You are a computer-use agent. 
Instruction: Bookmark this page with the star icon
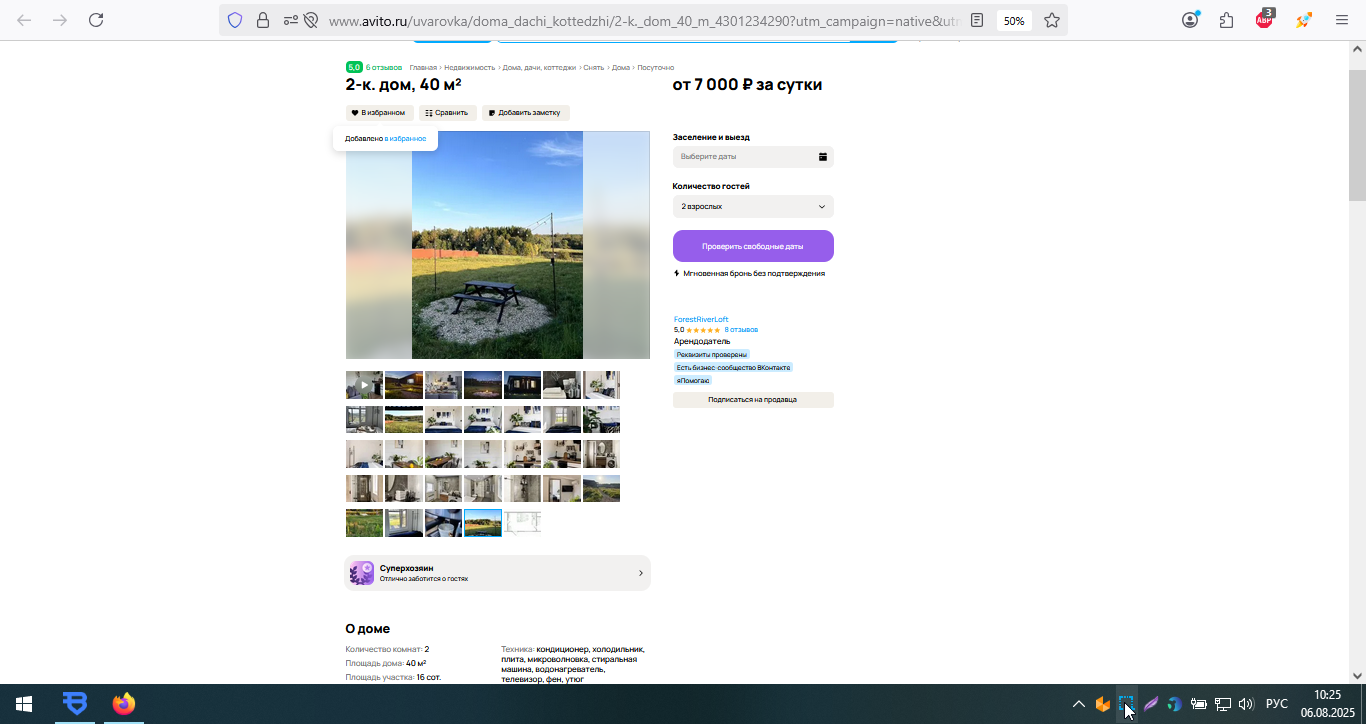pos(1052,20)
